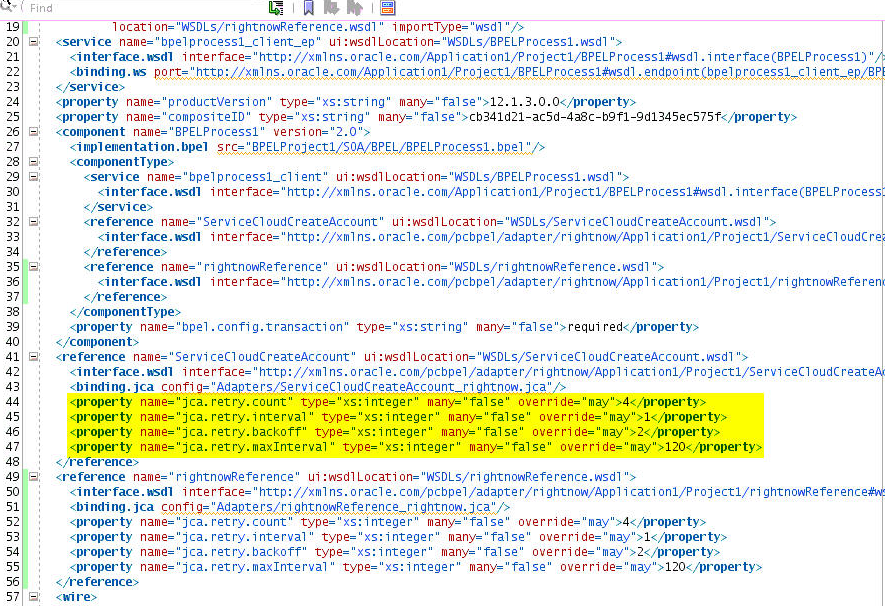Click the compositeID value cb341d21-ac5d-4a8c-b9f1-9d1345ec575f
885x606 pixels.
click(595, 117)
